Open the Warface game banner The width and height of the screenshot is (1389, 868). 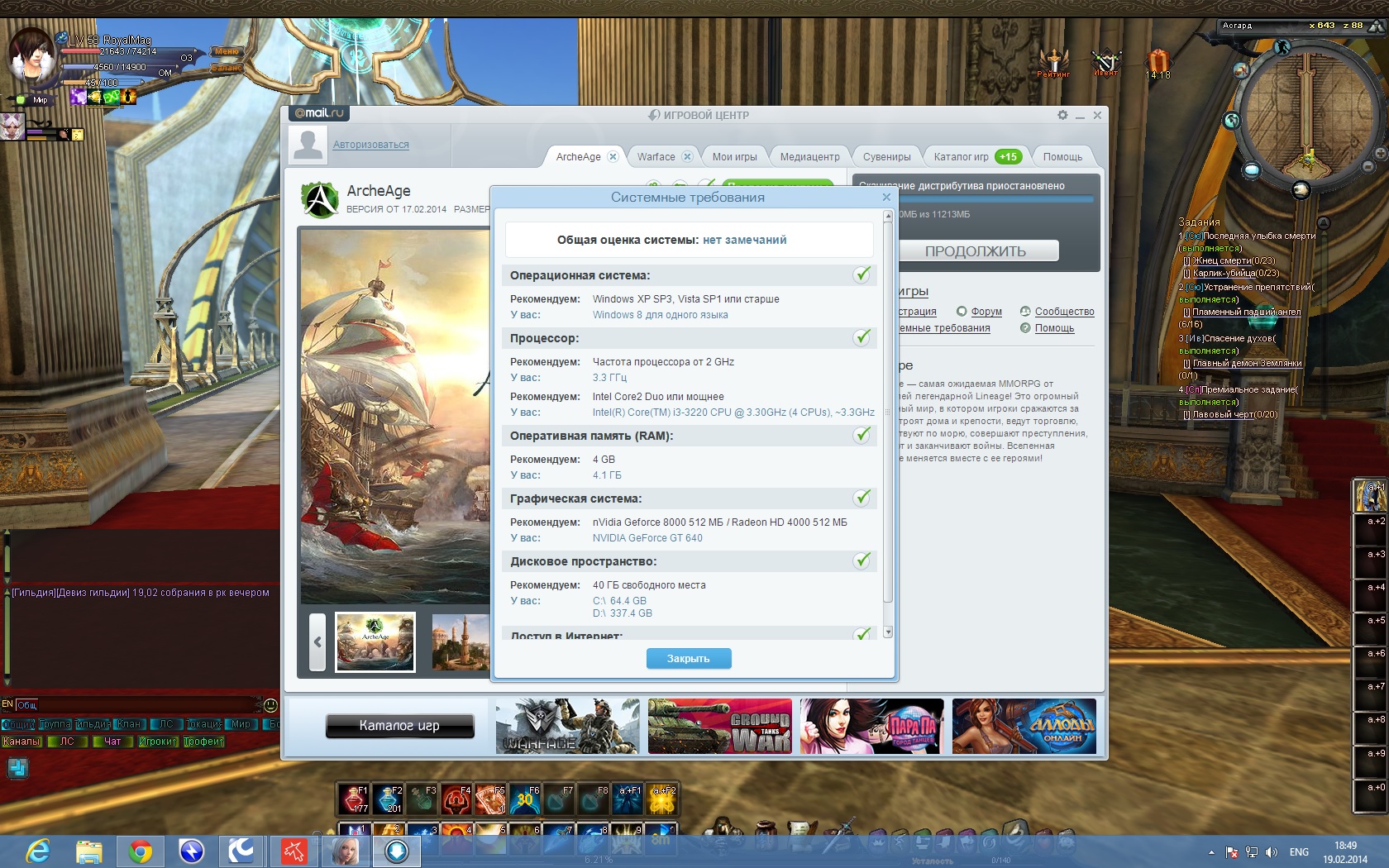[x=568, y=726]
